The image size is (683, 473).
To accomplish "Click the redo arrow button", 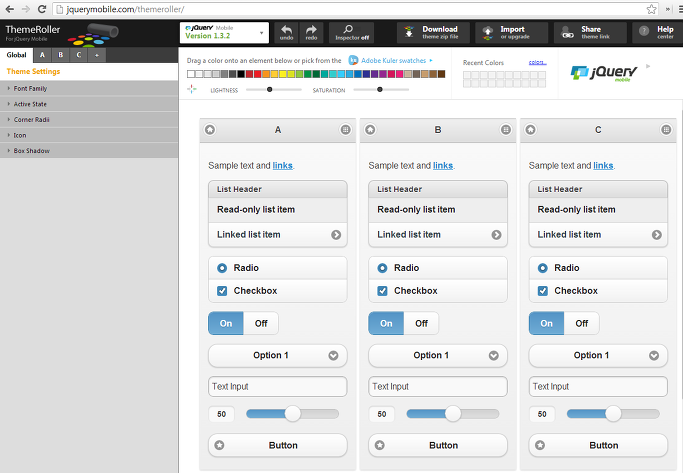I will coord(311,32).
